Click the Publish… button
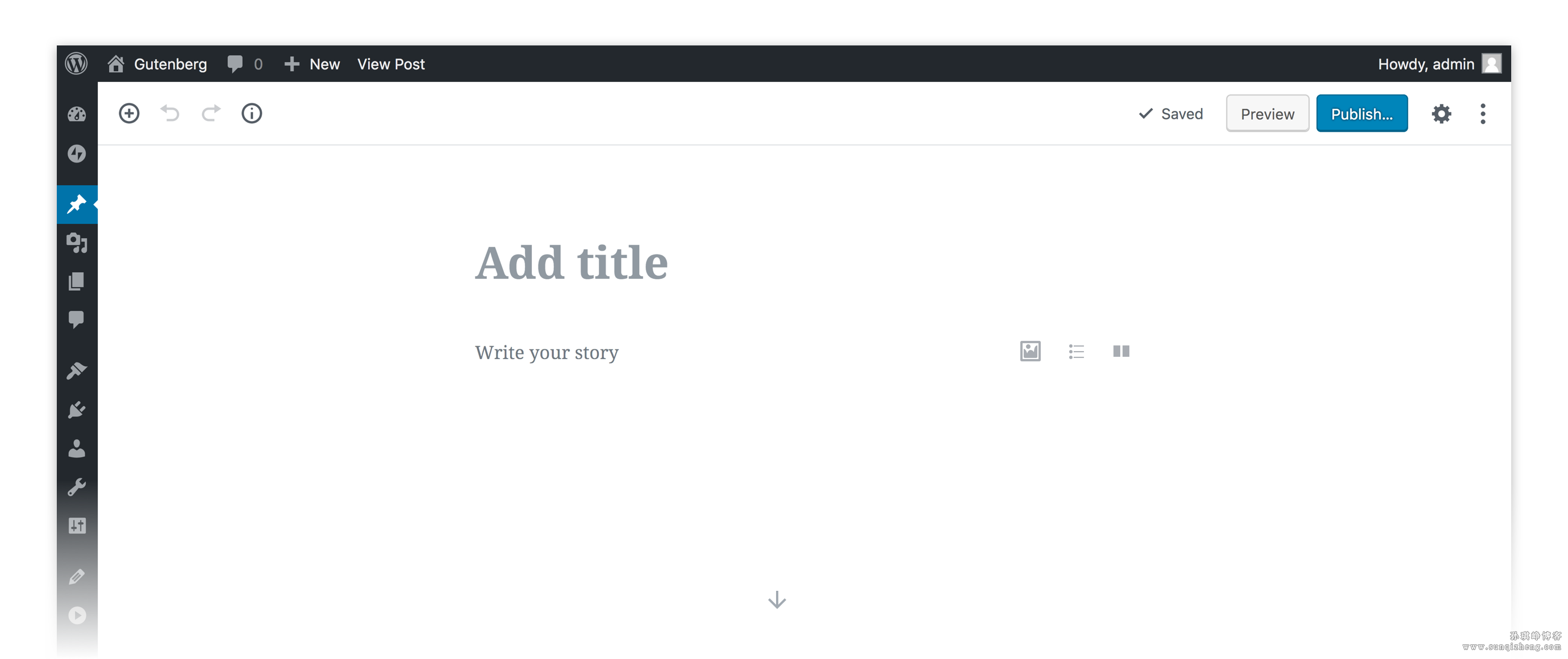The width and height of the screenshot is (1568, 659). pyautogui.click(x=1362, y=114)
